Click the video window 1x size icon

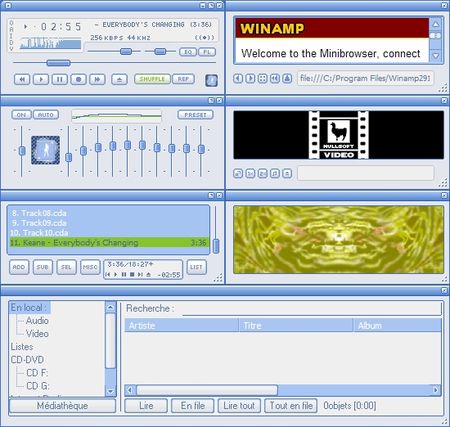click(250, 173)
